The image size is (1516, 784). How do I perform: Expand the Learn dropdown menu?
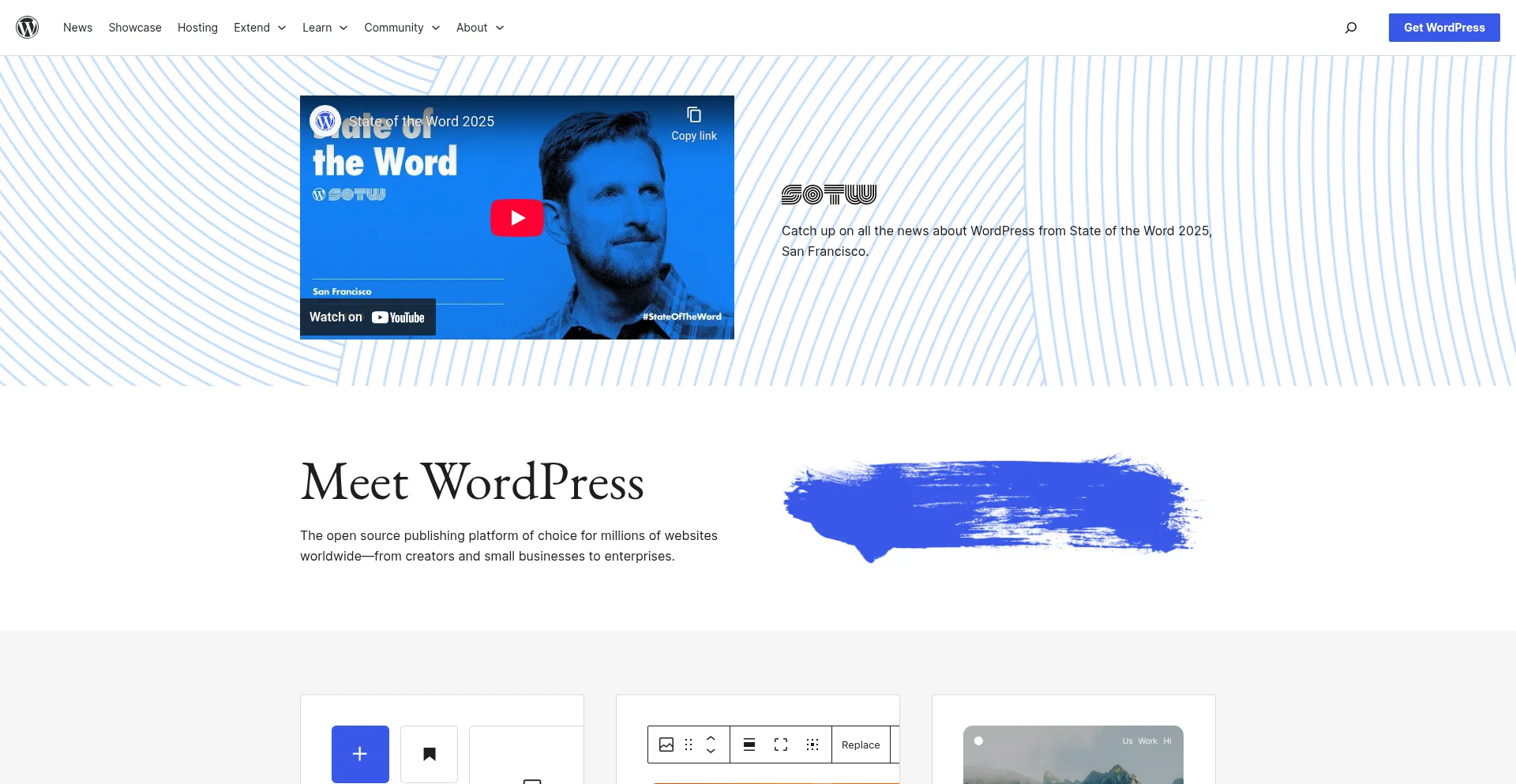(325, 28)
